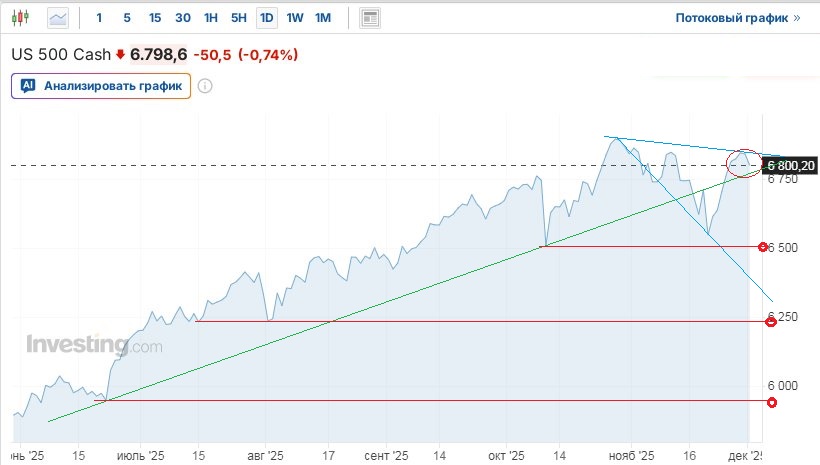This screenshot has width=820, height=465.
Task: Open the news layout icon in toolbar
Action: click(x=370, y=18)
